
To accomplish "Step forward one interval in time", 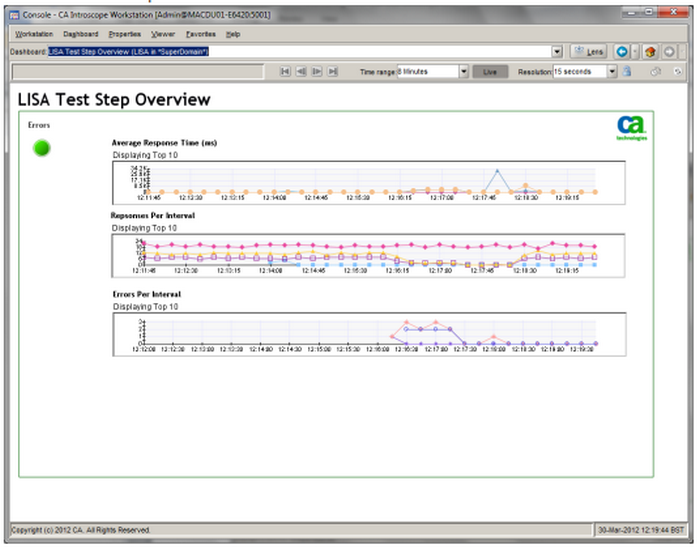I will tap(317, 71).
